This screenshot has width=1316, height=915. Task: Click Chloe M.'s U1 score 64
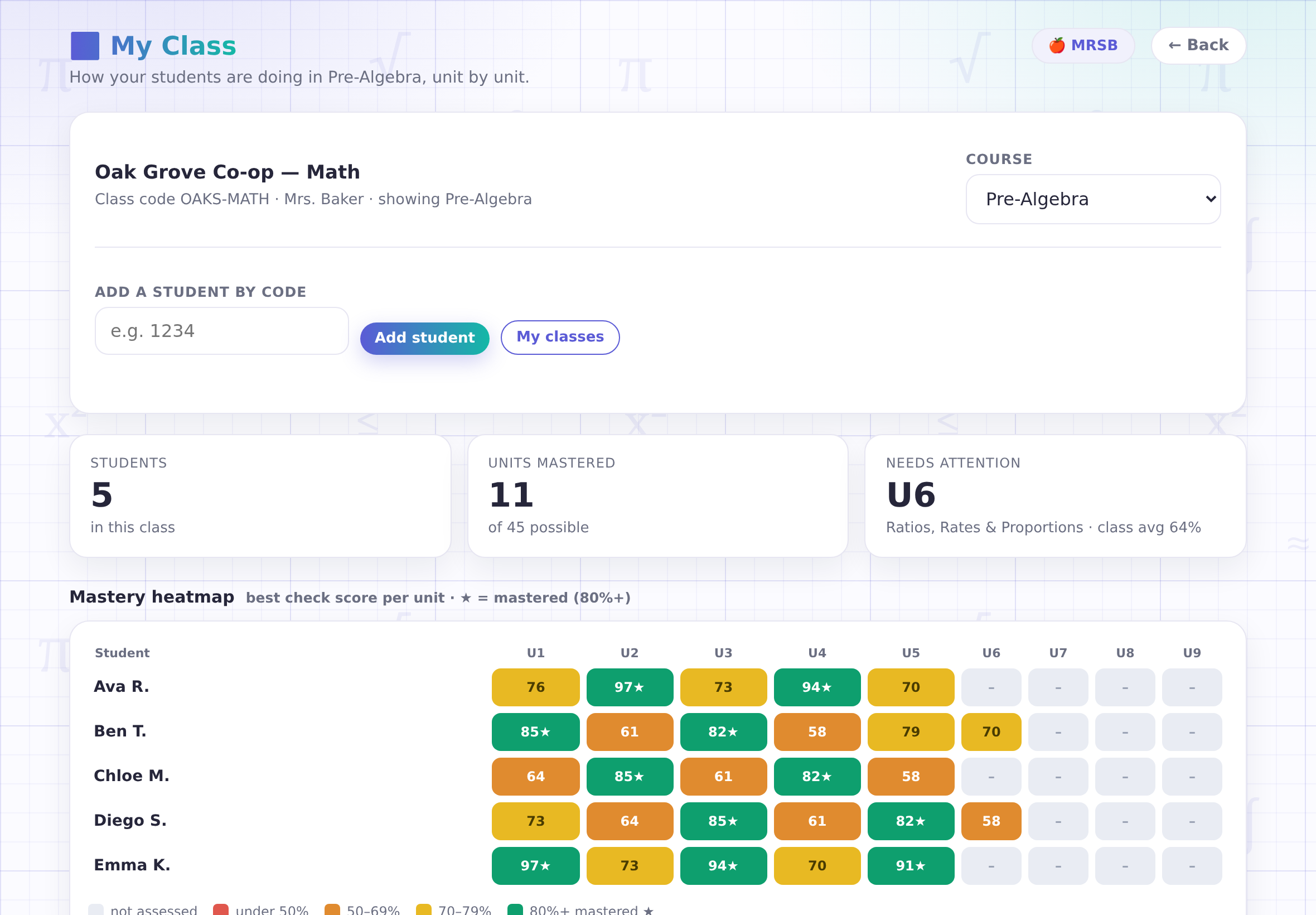tap(536, 777)
